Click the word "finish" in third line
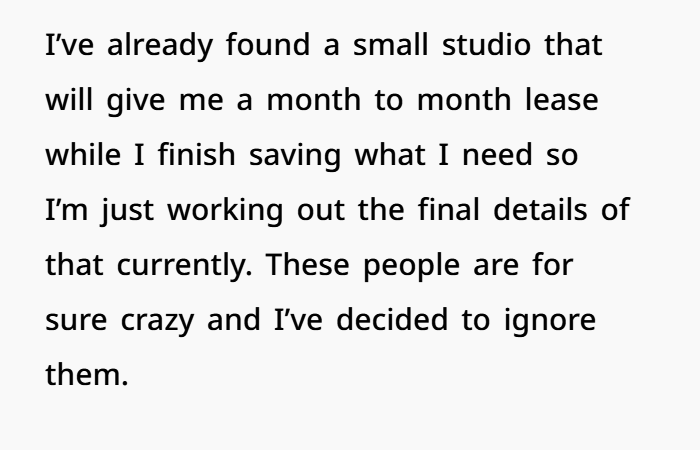The image size is (700, 450). pyautogui.click(x=196, y=154)
